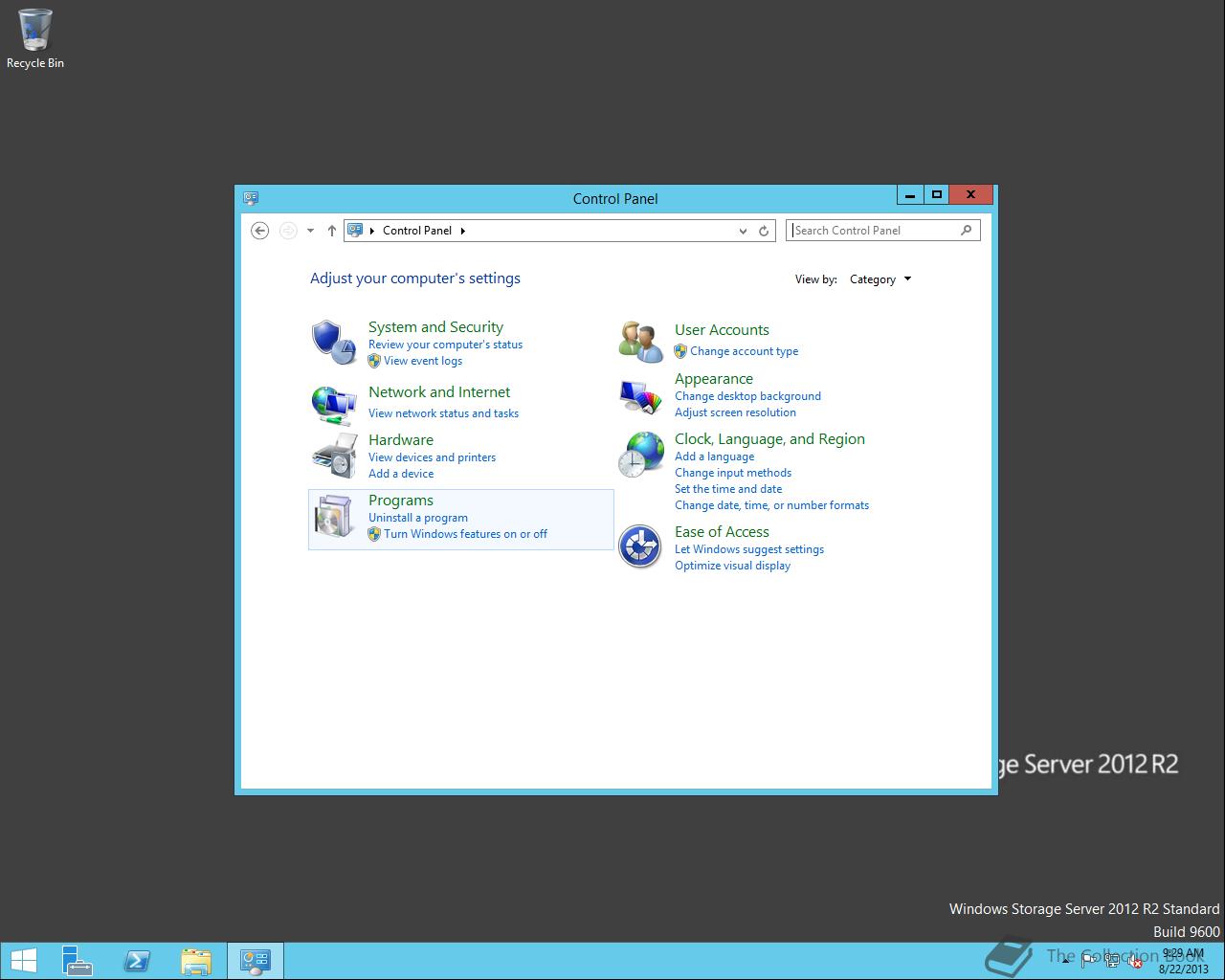Click the Control Panel title bar icon
Image resolution: width=1225 pixels, height=980 pixels.
pos(251,198)
